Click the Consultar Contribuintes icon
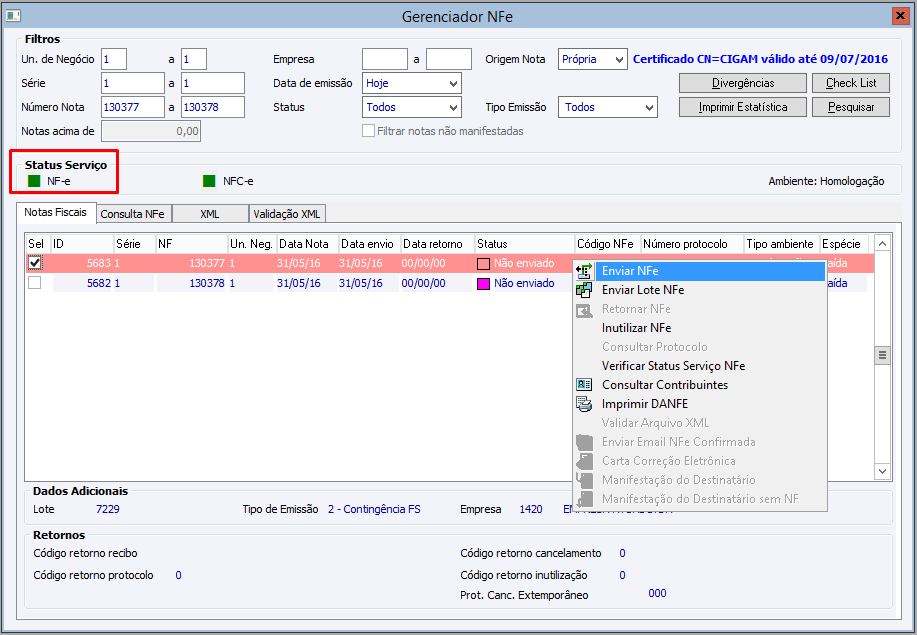Viewport: 917px width, 635px height. tap(584, 385)
